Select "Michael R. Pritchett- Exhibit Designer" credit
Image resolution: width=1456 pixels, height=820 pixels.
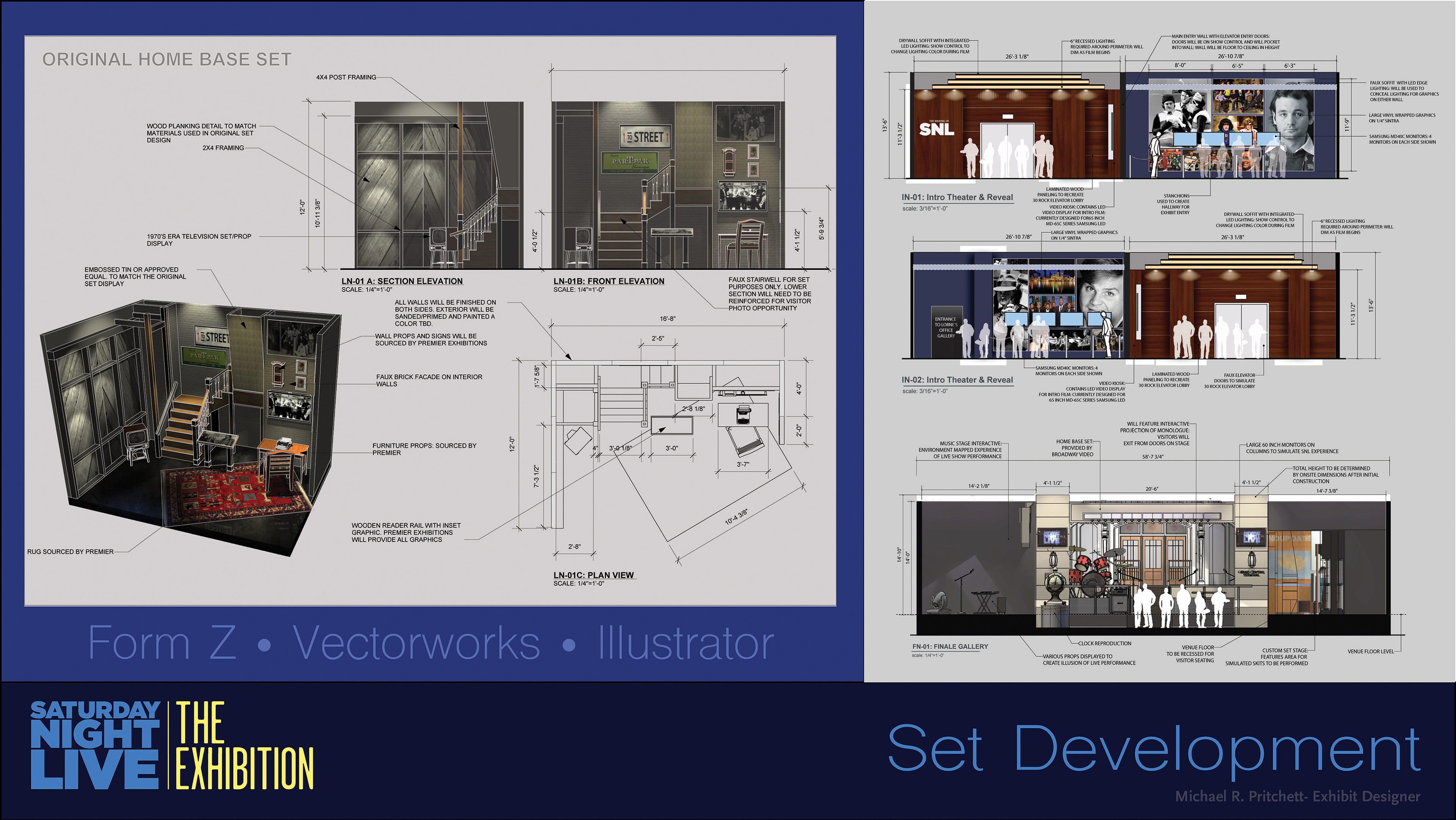pos(1298,796)
